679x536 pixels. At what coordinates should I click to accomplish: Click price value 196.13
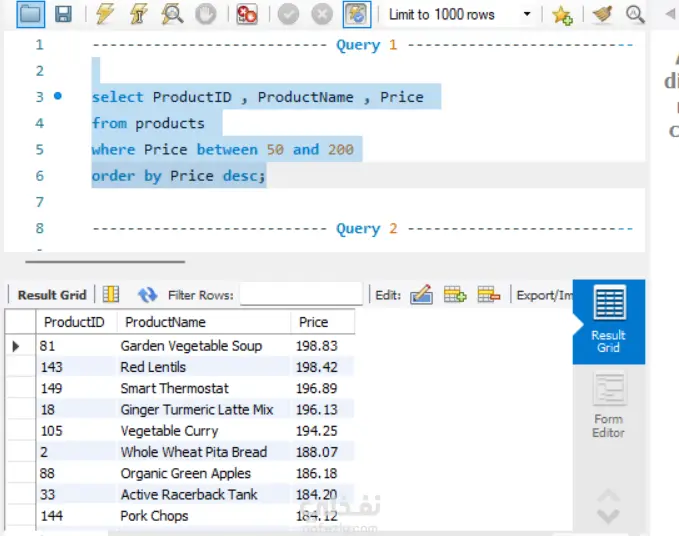click(317, 410)
